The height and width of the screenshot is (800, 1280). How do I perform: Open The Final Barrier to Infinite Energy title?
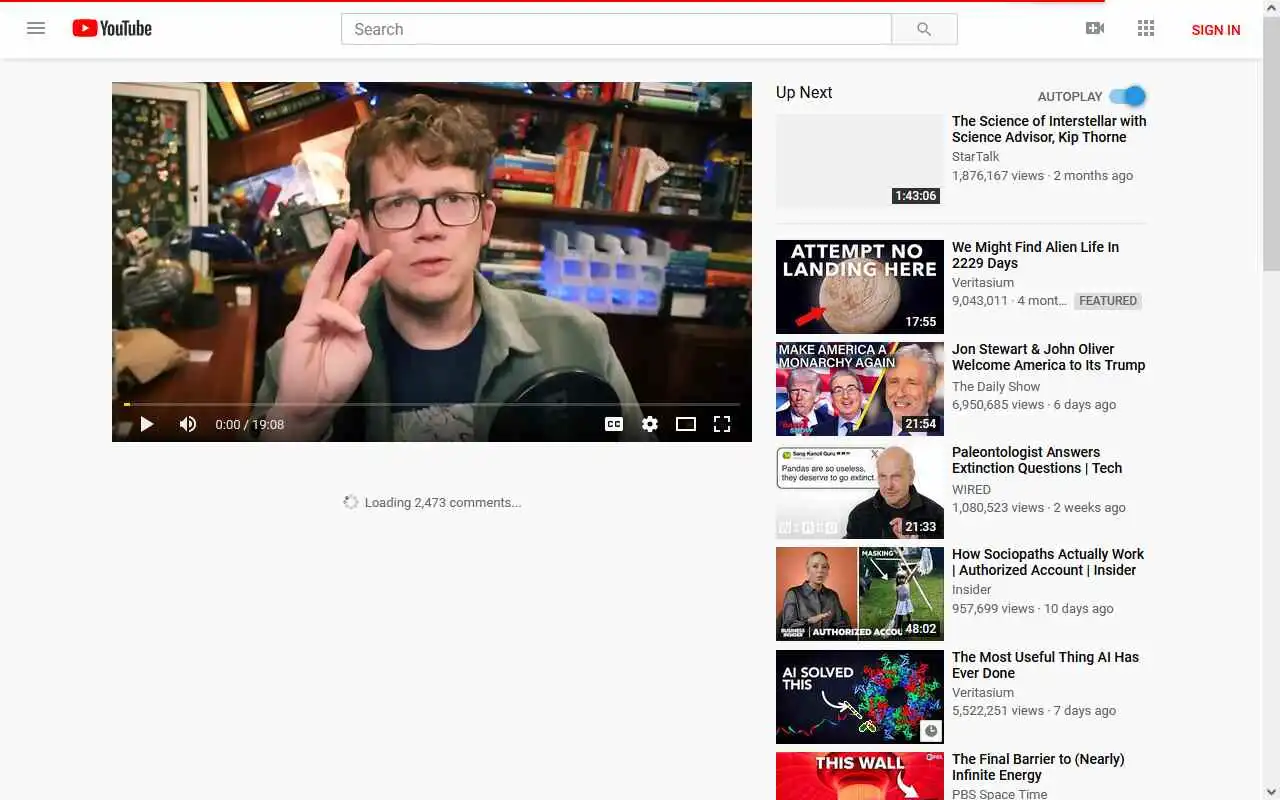(x=1038, y=767)
